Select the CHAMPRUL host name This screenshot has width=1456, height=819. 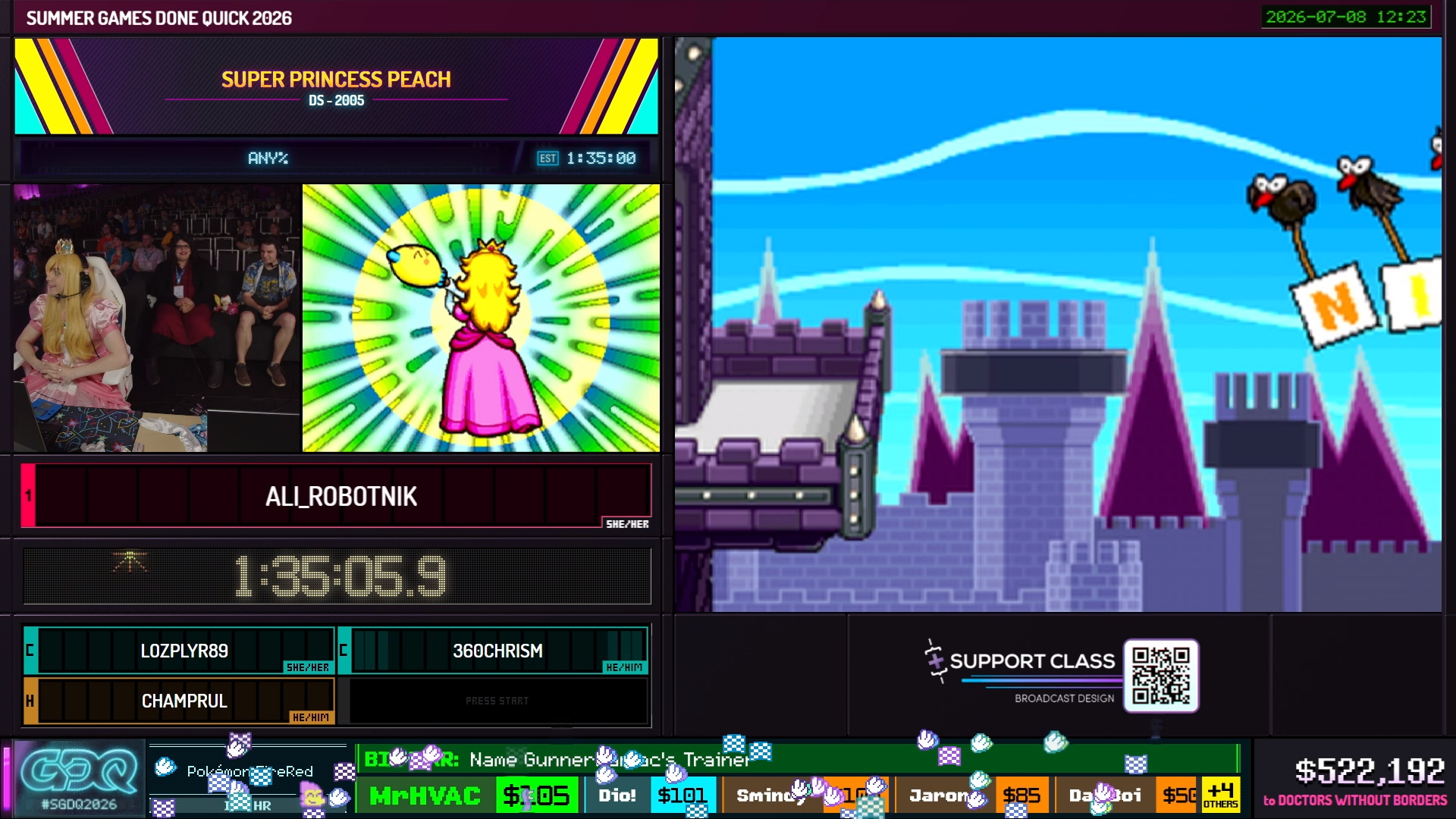tap(184, 701)
